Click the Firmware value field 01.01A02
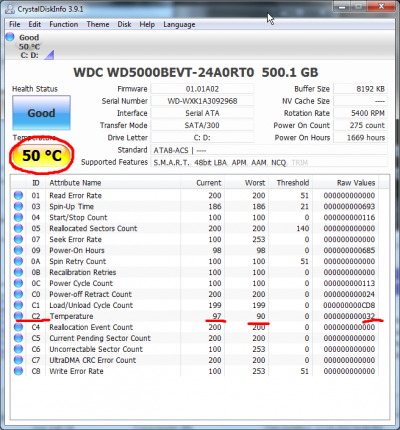The width and height of the screenshot is (400, 430). (x=202, y=89)
